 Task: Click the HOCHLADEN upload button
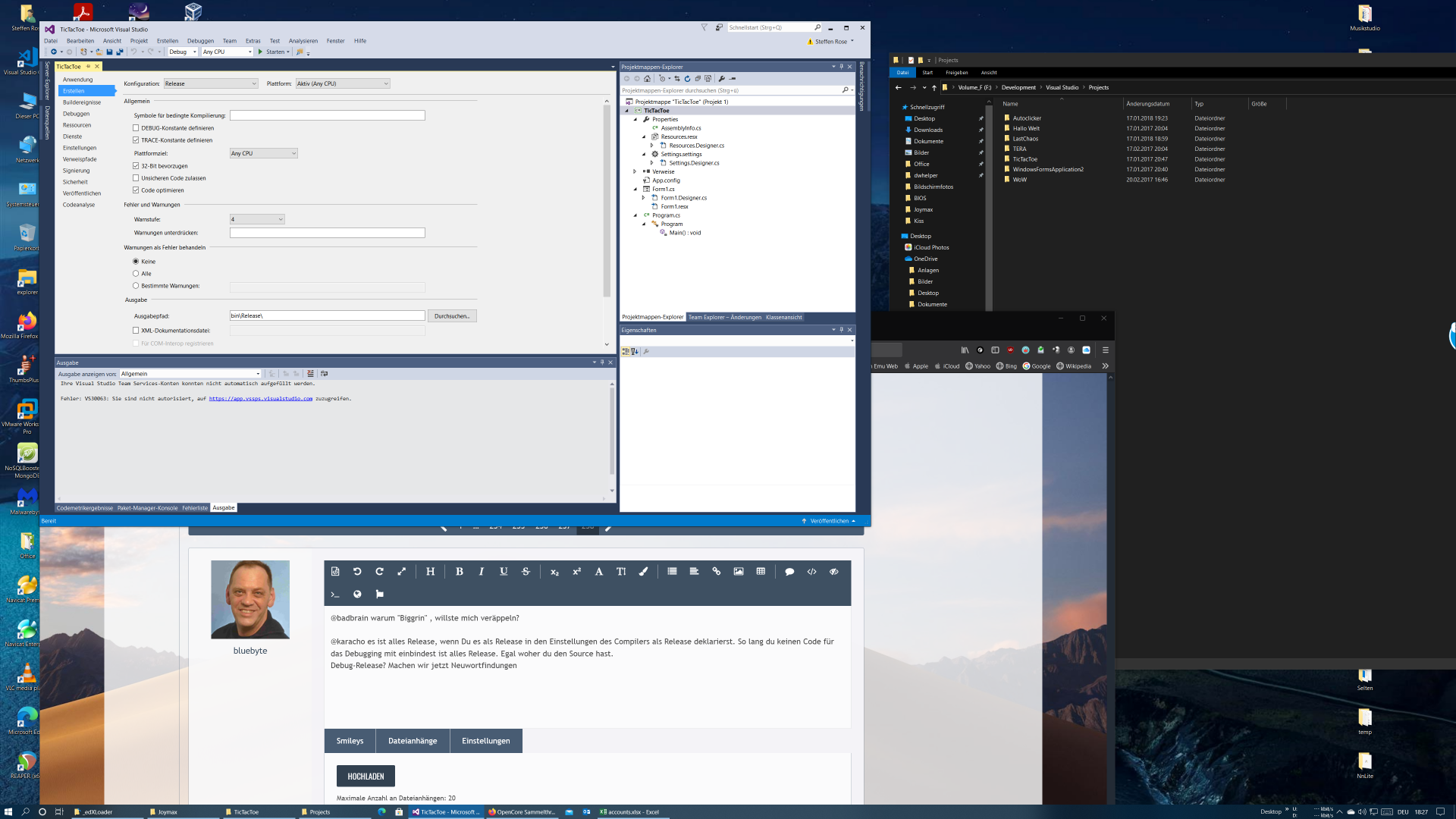[x=366, y=777]
